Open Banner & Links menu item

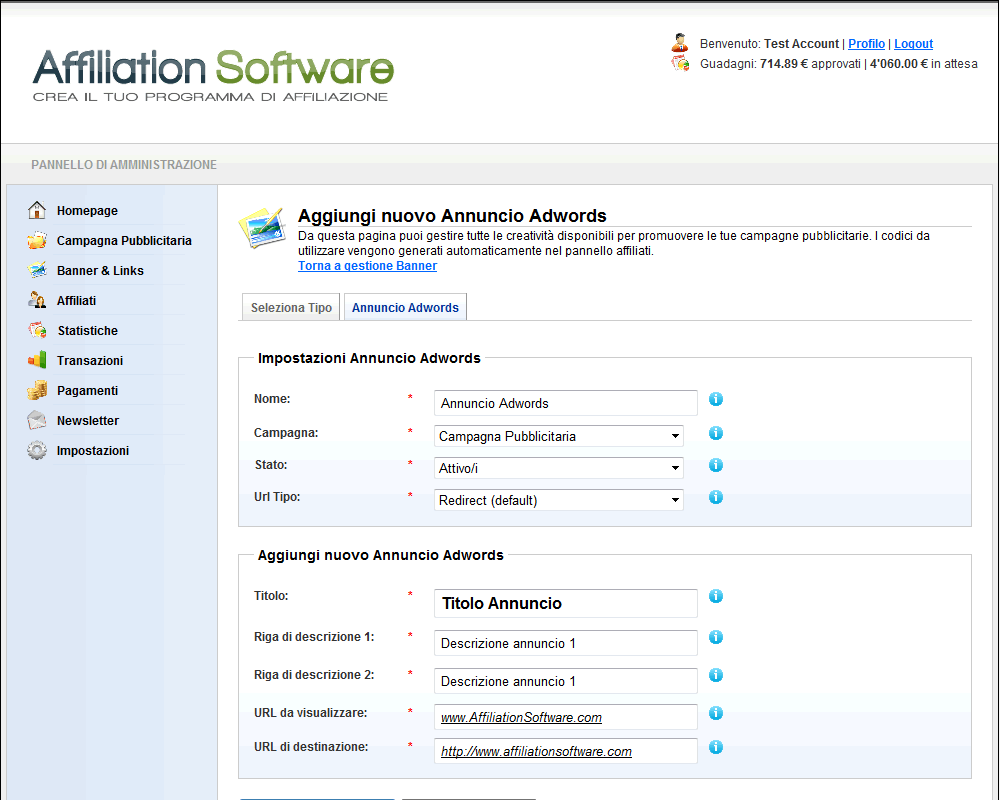[x=100, y=270]
